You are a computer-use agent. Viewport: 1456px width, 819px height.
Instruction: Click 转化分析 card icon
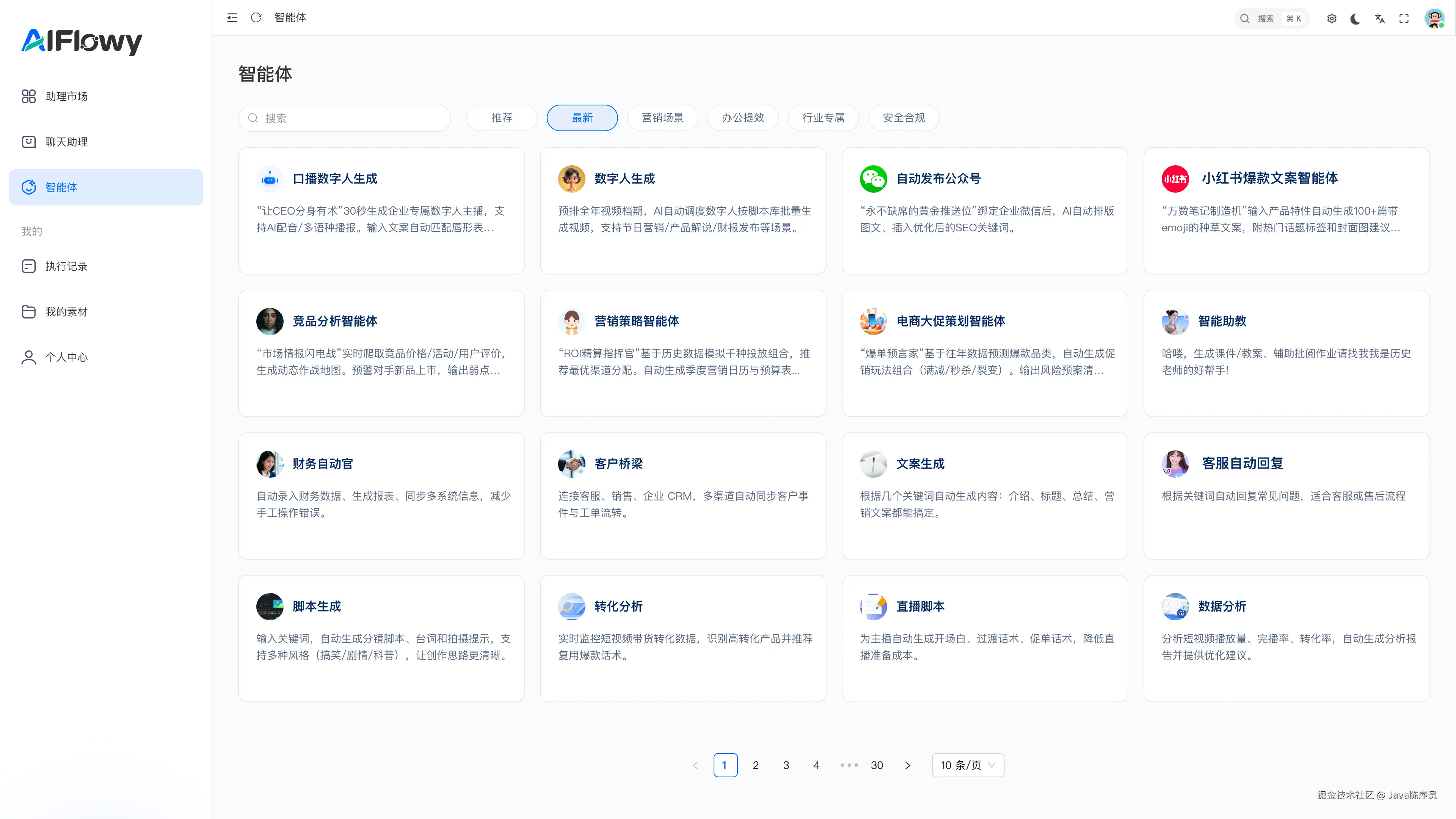(x=571, y=607)
